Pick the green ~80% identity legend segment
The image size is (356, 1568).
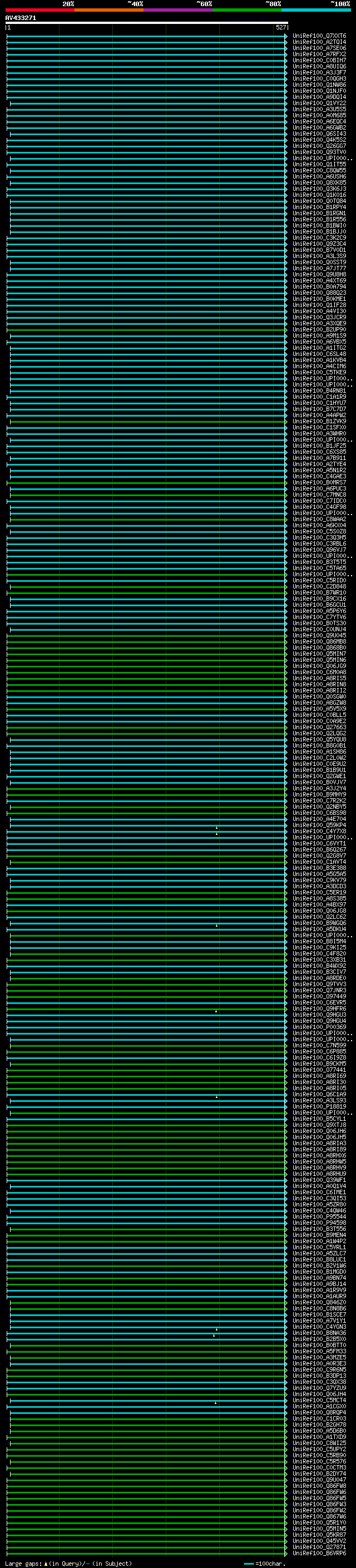[x=246, y=10]
